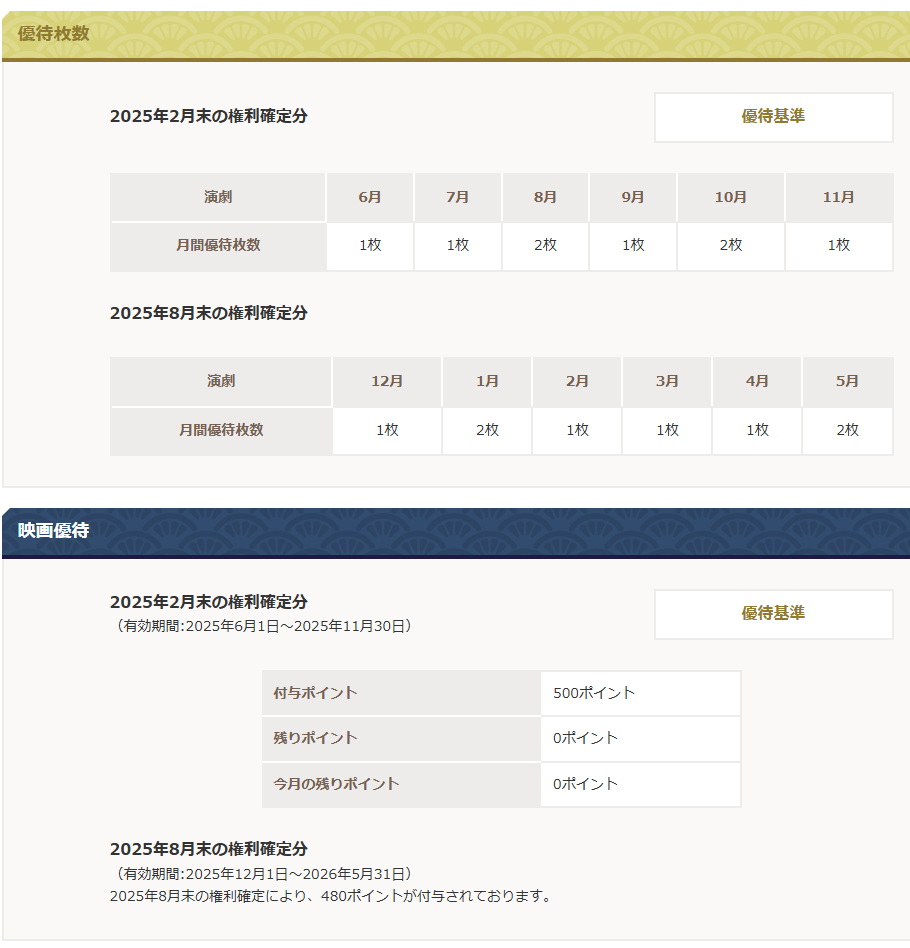This screenshot has height=948, width=910.
Task: Select the 6月 column header
Action: pos(370,197)
